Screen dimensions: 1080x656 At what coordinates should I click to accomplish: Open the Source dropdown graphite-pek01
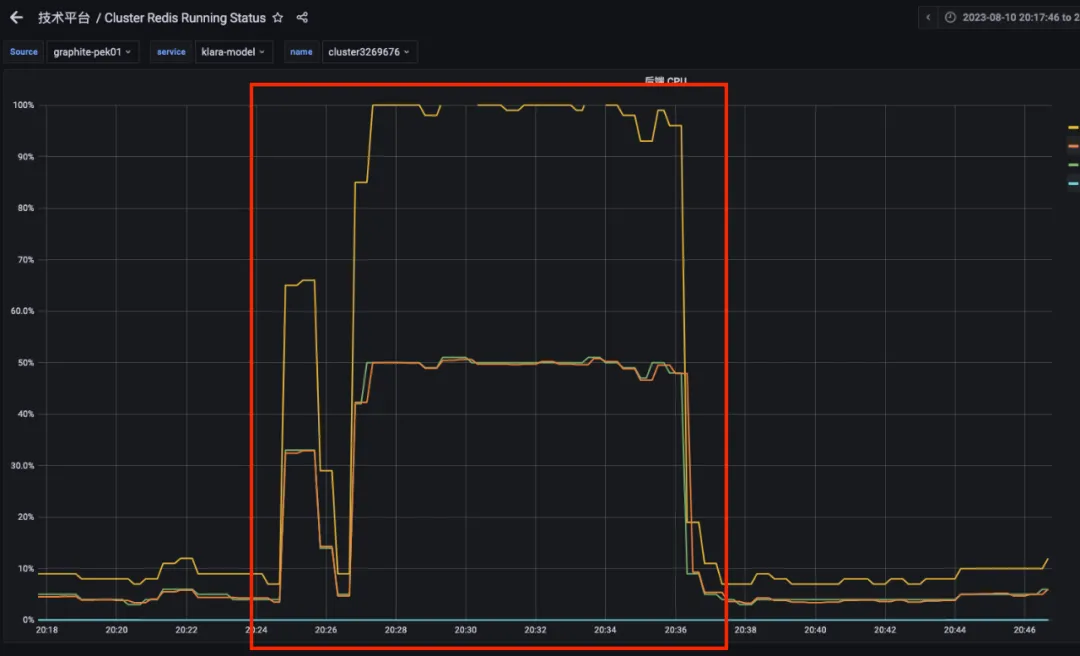(x=92, y=52)
